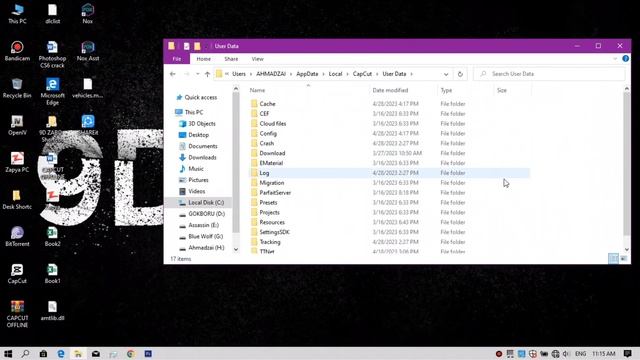Click CapCut in the address path
The image size is (640, 360).
pos(362,74)
